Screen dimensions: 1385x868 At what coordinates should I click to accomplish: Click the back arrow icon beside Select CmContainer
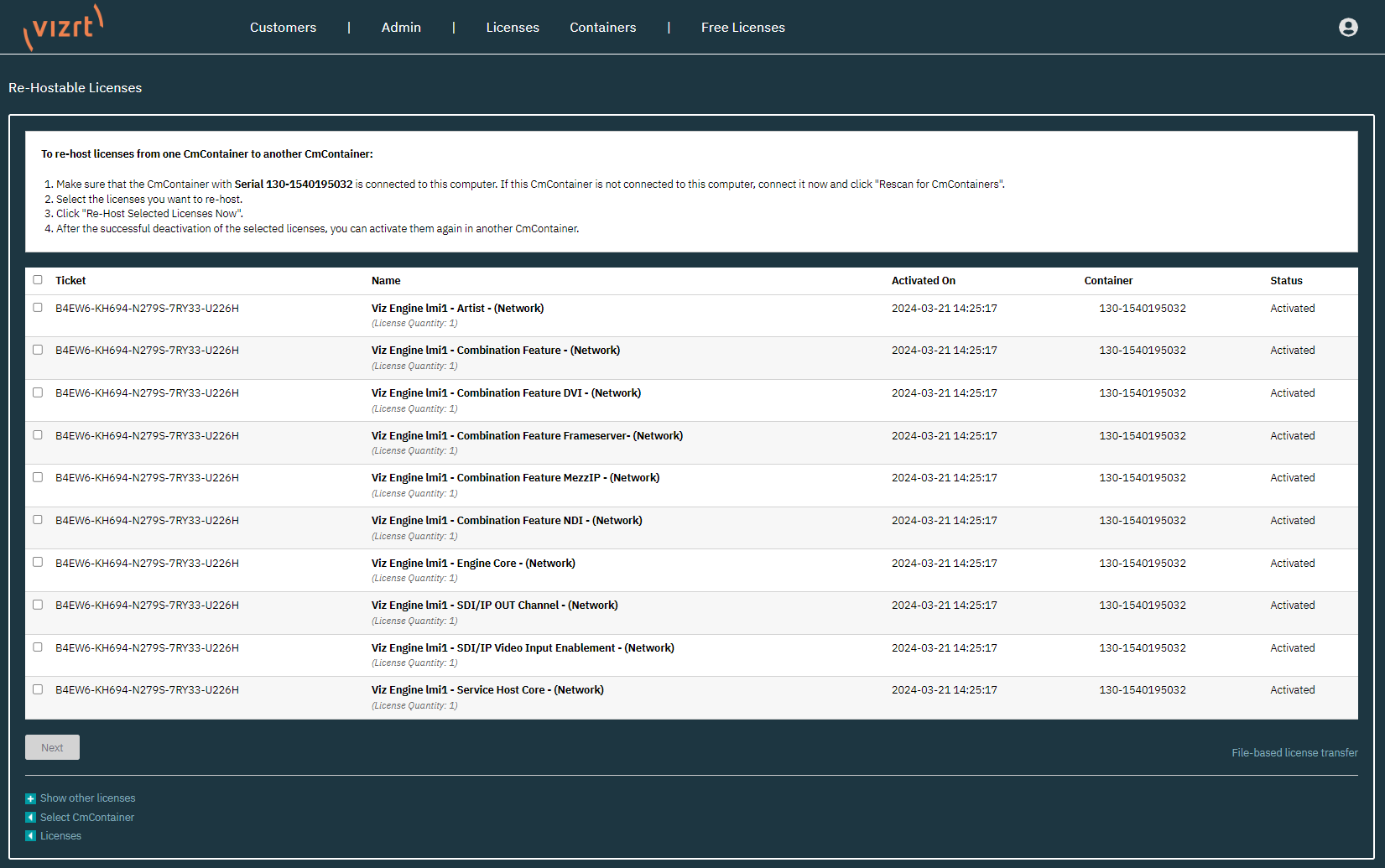pos(31,818)
